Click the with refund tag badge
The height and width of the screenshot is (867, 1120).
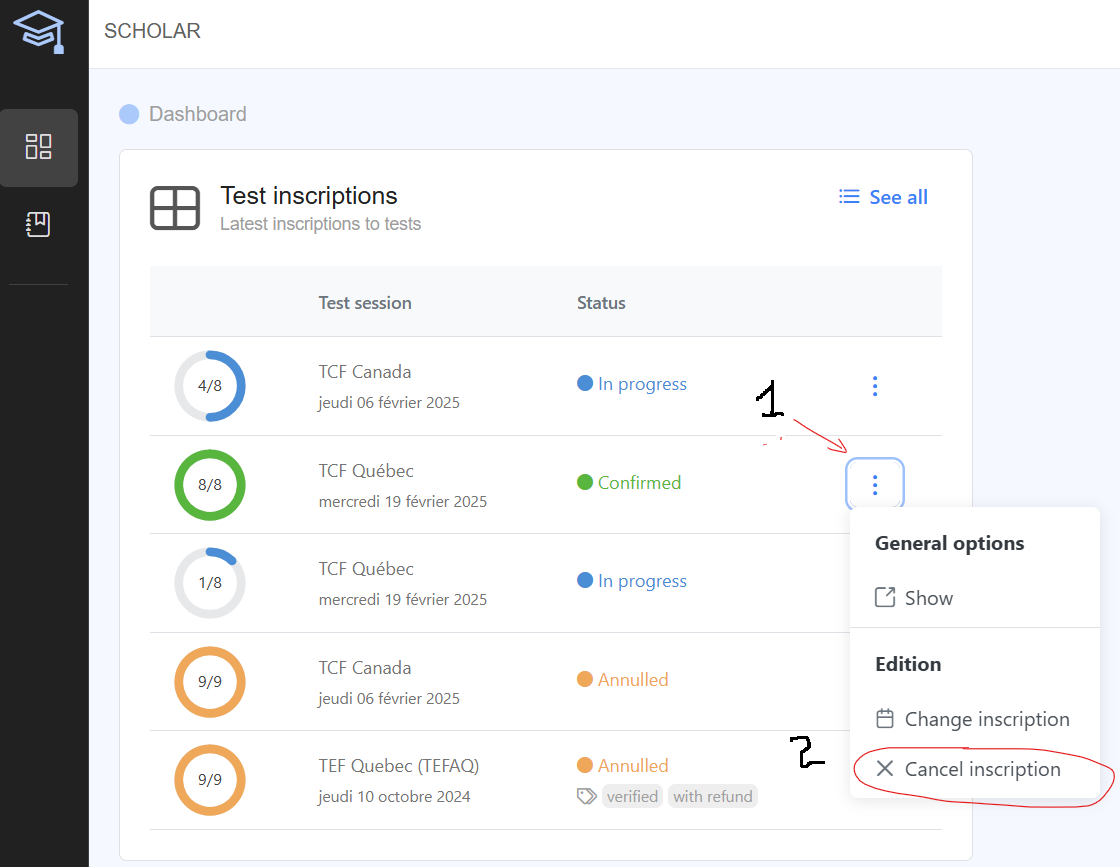(x=713, y=796)
